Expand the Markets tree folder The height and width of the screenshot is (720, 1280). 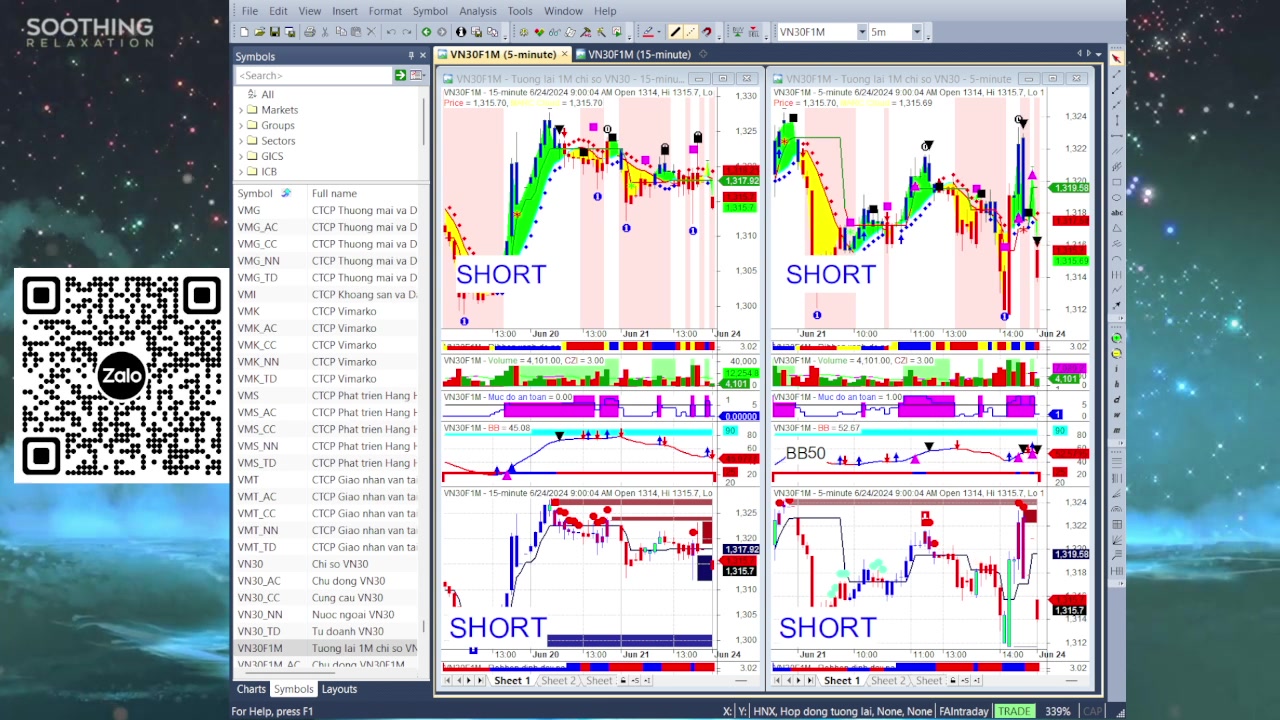pos(241,110)
